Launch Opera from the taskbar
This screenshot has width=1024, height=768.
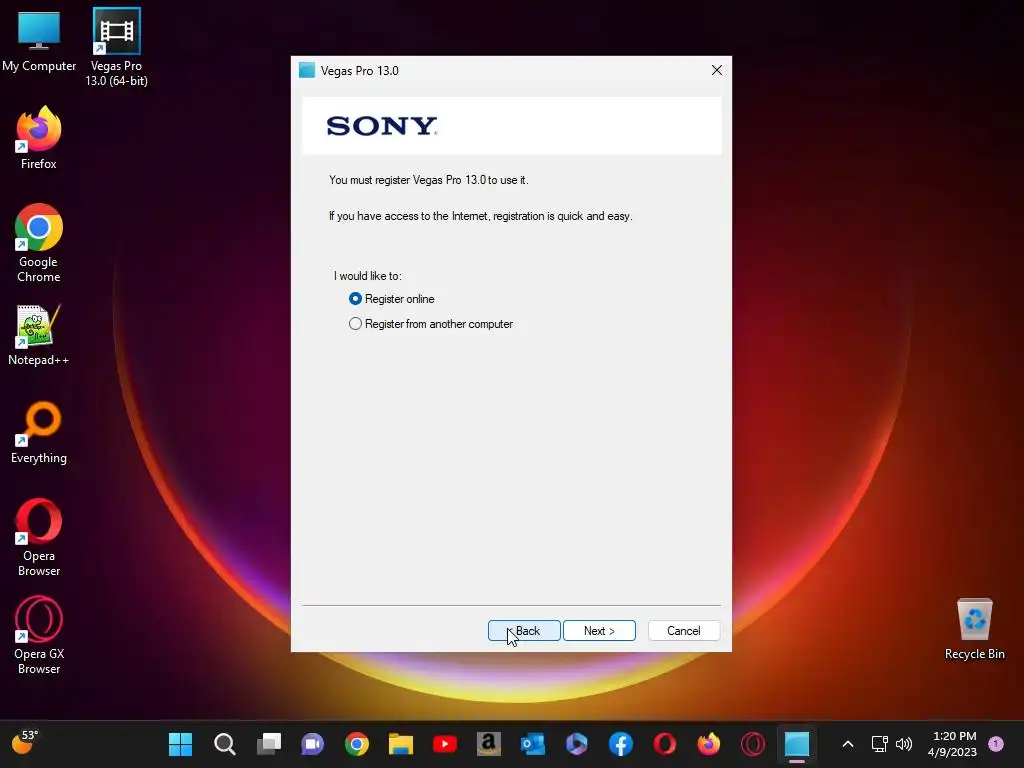pyautogui.click(x=665, y=744)
